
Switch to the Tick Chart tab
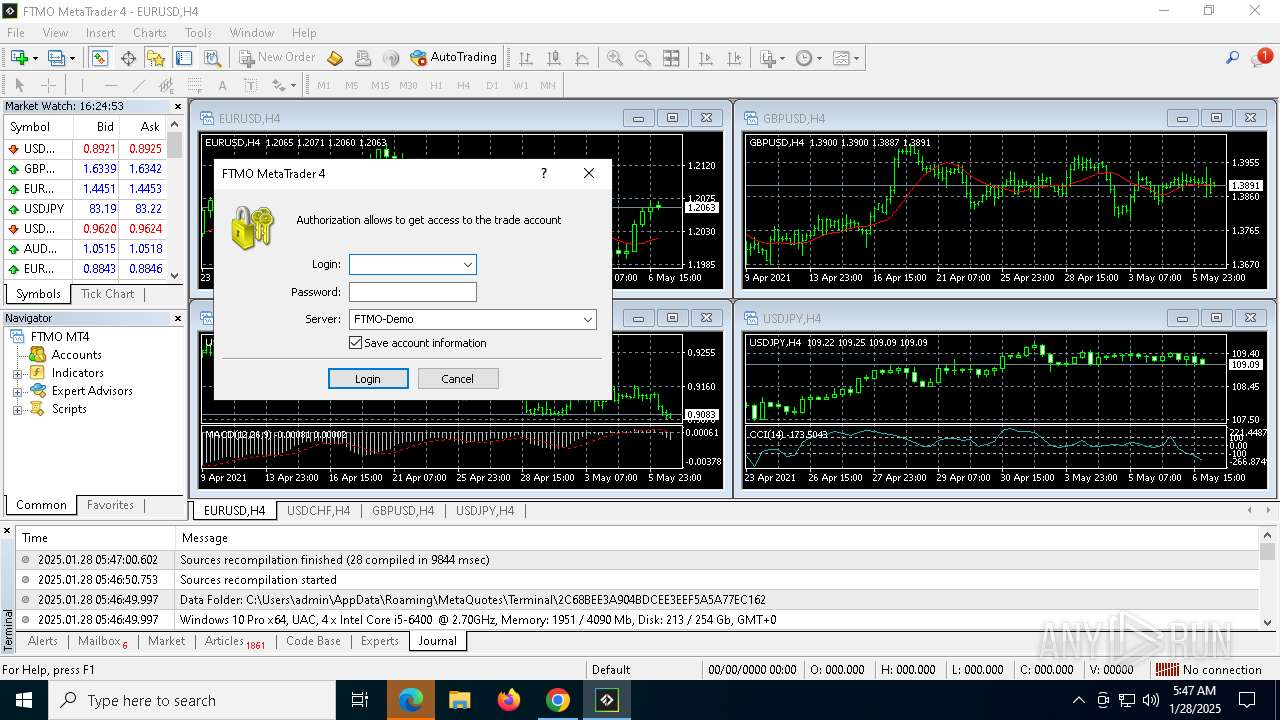pyautogui.click(x=107, y=294)
